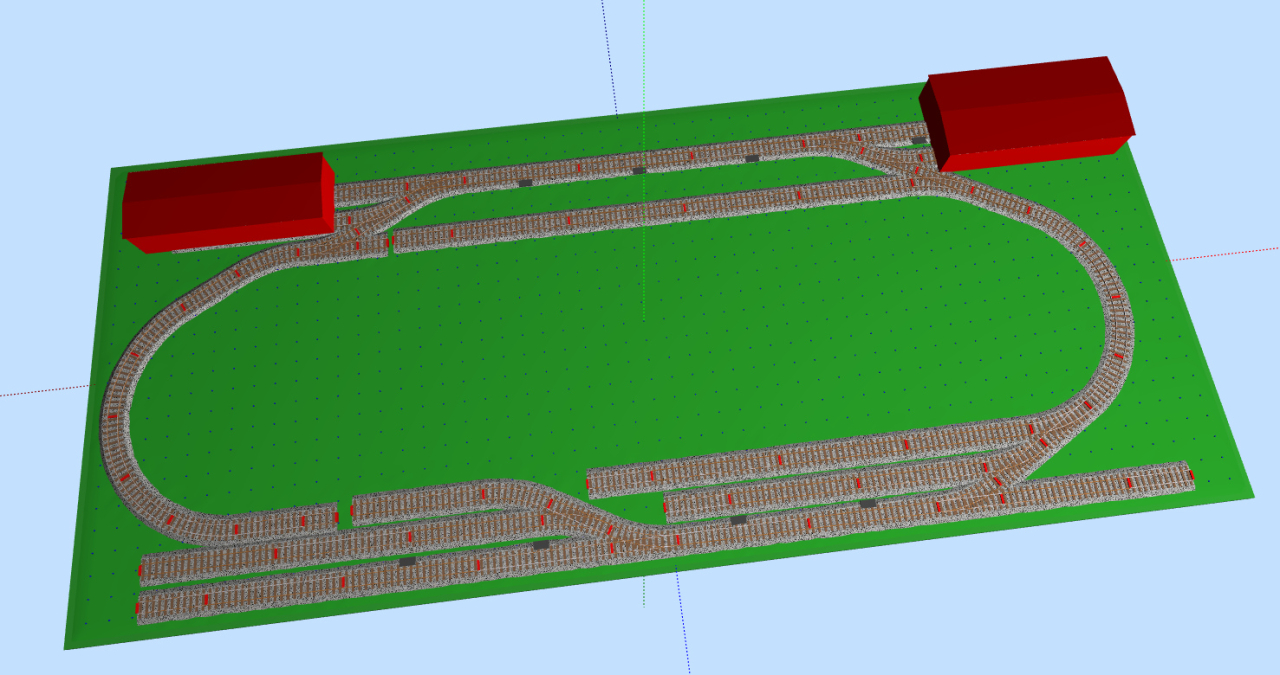Select the red shed building on the left
Image resolution: width=1280 pixels, height=675 pixels.
[227, 201]
